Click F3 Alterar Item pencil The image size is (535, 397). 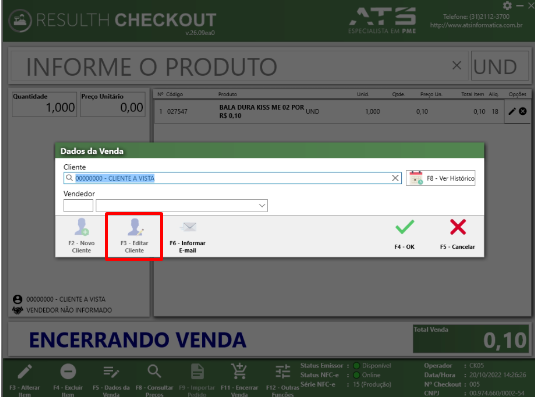pos(25,372)
